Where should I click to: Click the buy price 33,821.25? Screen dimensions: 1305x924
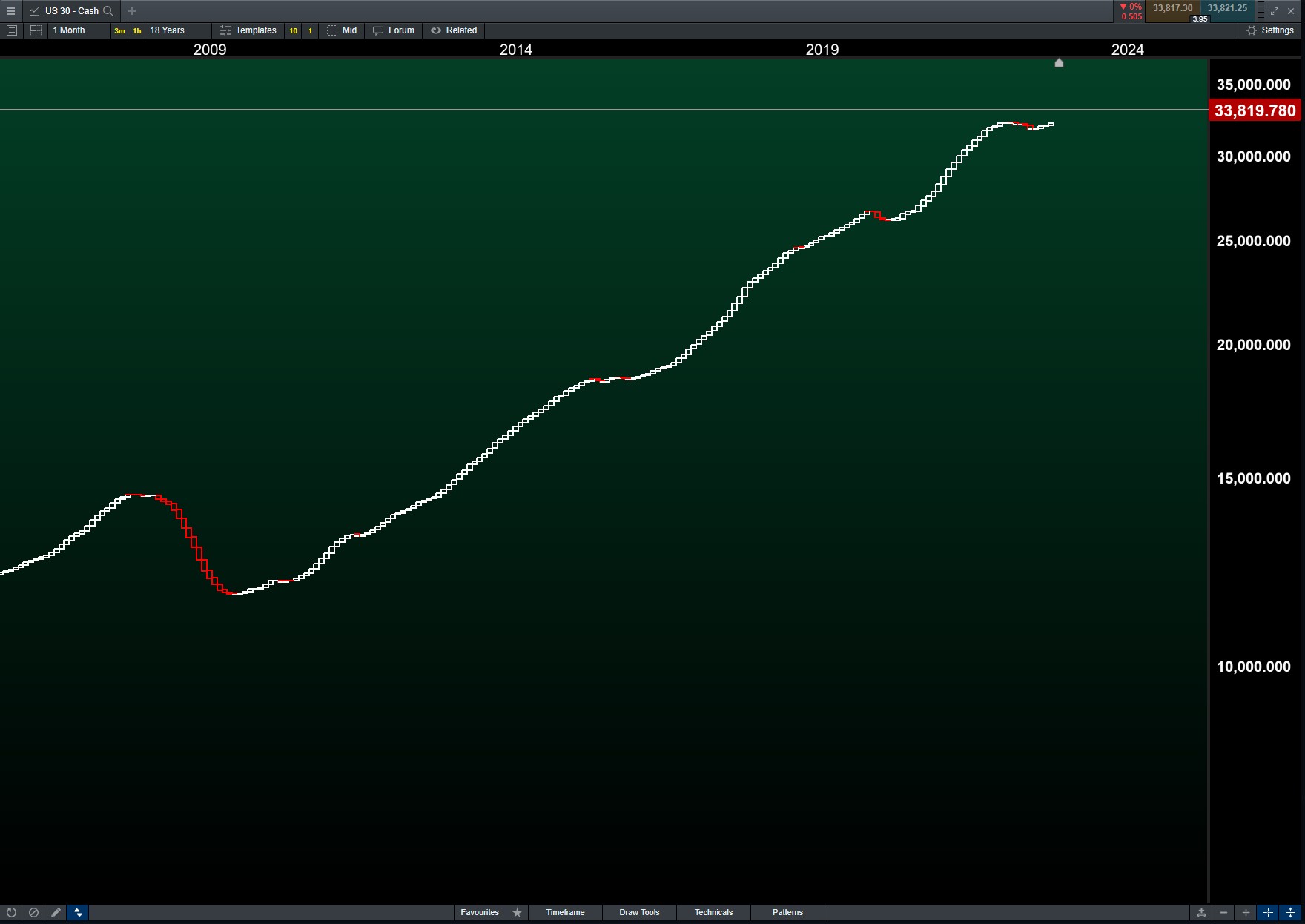(x=1227, y=9)
